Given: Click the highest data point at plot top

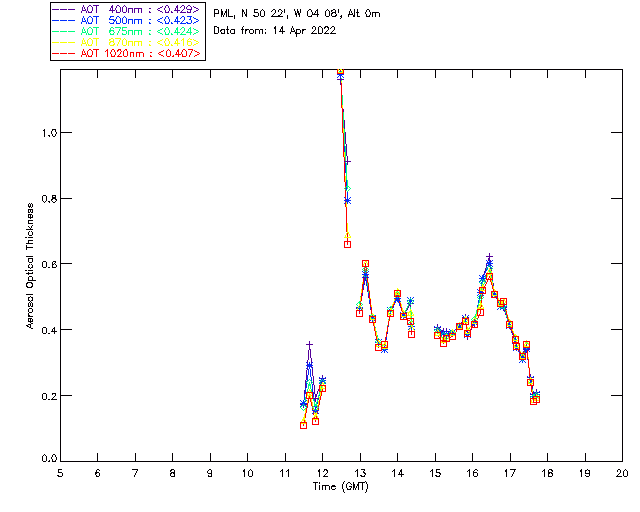Looking at the screenshot, I should (x=340, y=72).
